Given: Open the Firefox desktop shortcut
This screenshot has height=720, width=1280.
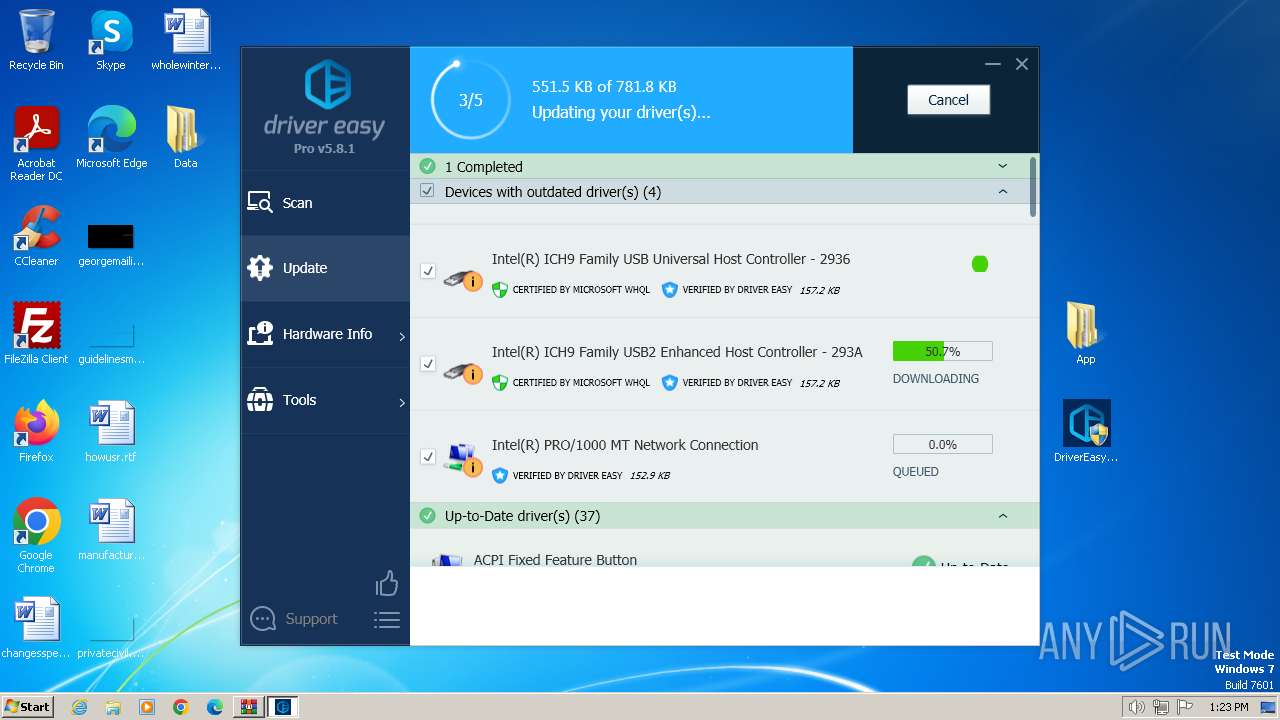Looking at the screenshot, I should pyautogui.click(x=36, y=432).
